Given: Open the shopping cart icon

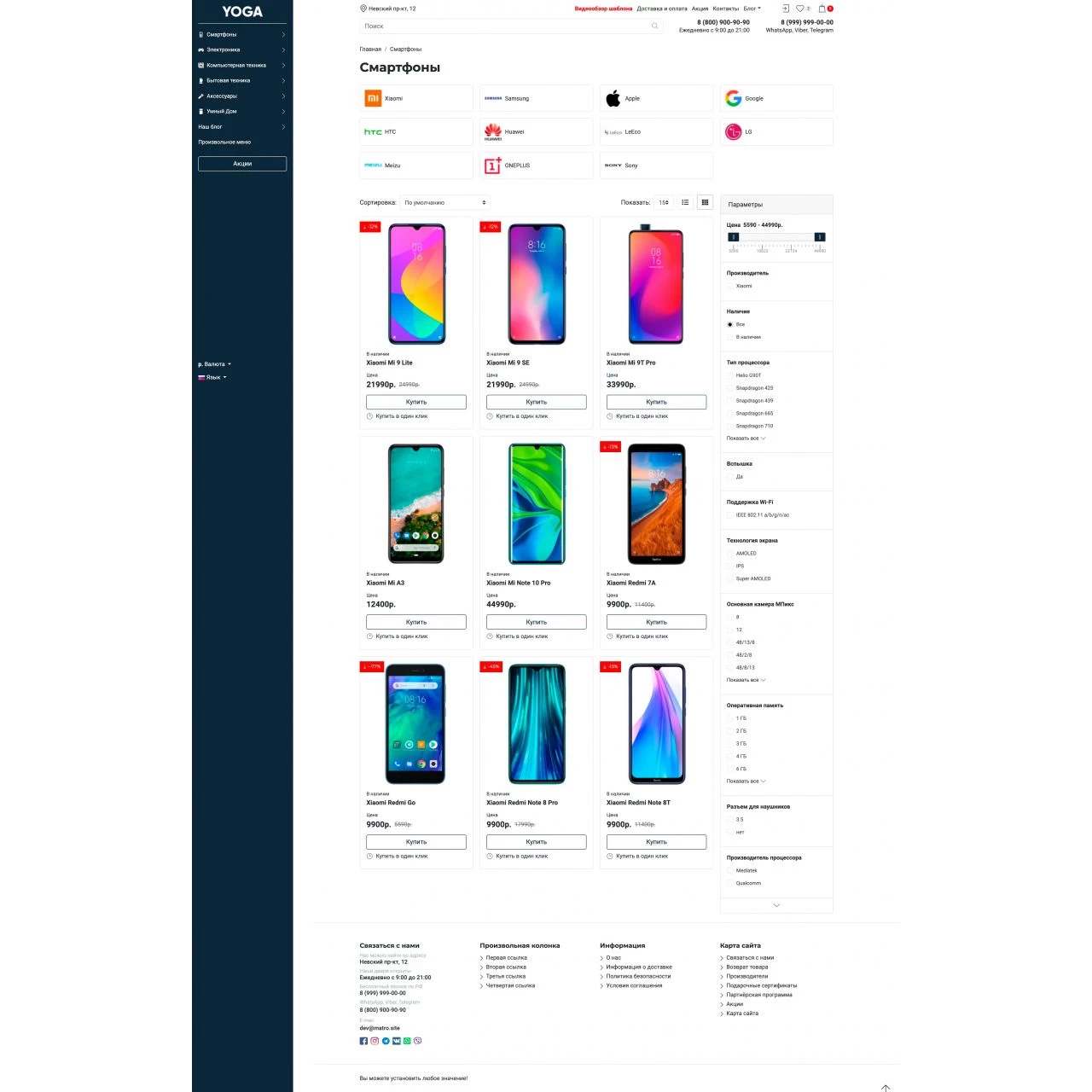Looking at the screenshot, I should coord(822,9).
